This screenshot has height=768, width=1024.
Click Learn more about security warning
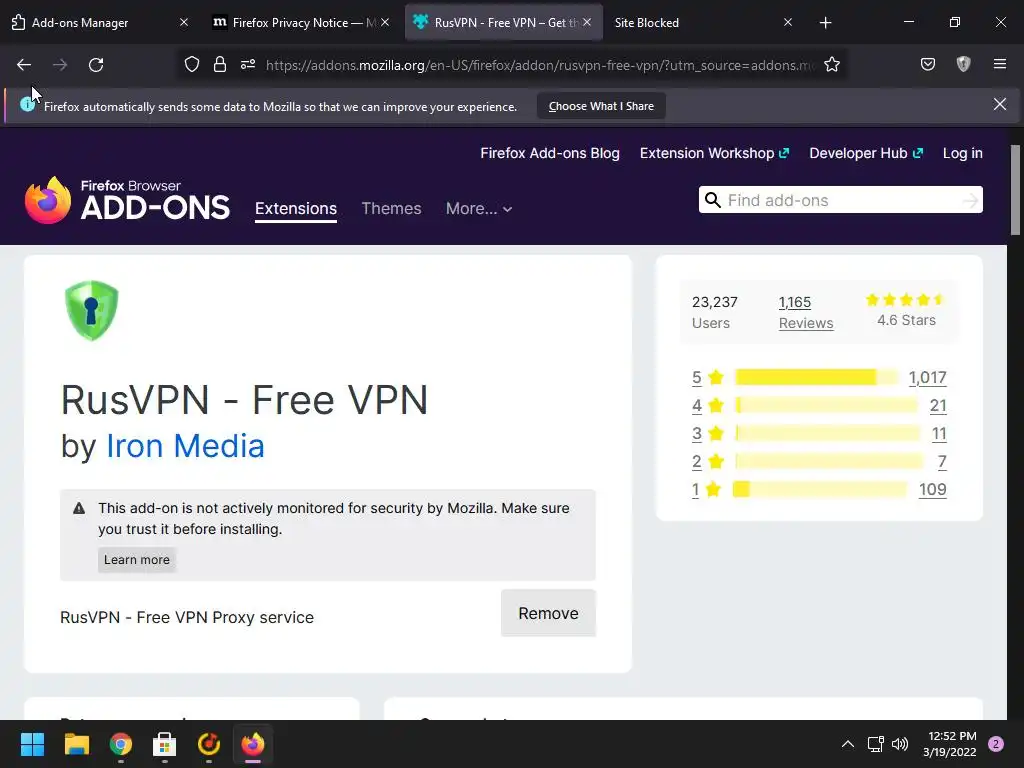tap(136, 560)
